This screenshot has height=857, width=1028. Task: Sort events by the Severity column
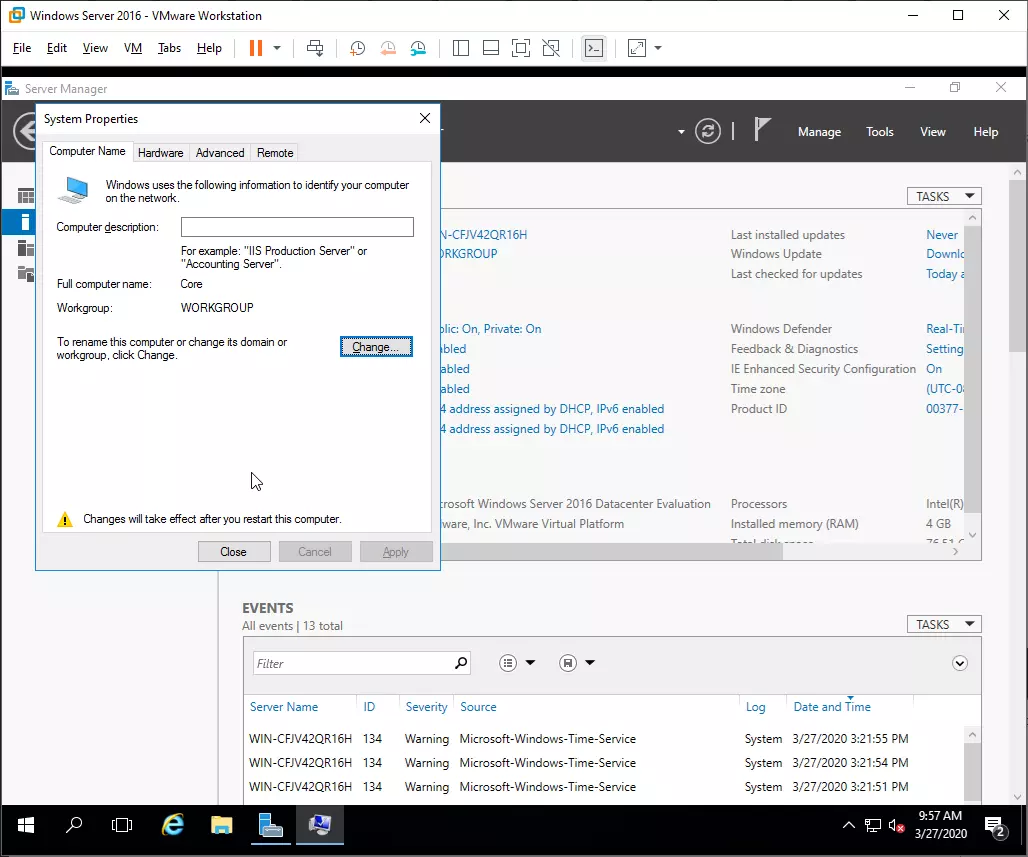(426, 707)
